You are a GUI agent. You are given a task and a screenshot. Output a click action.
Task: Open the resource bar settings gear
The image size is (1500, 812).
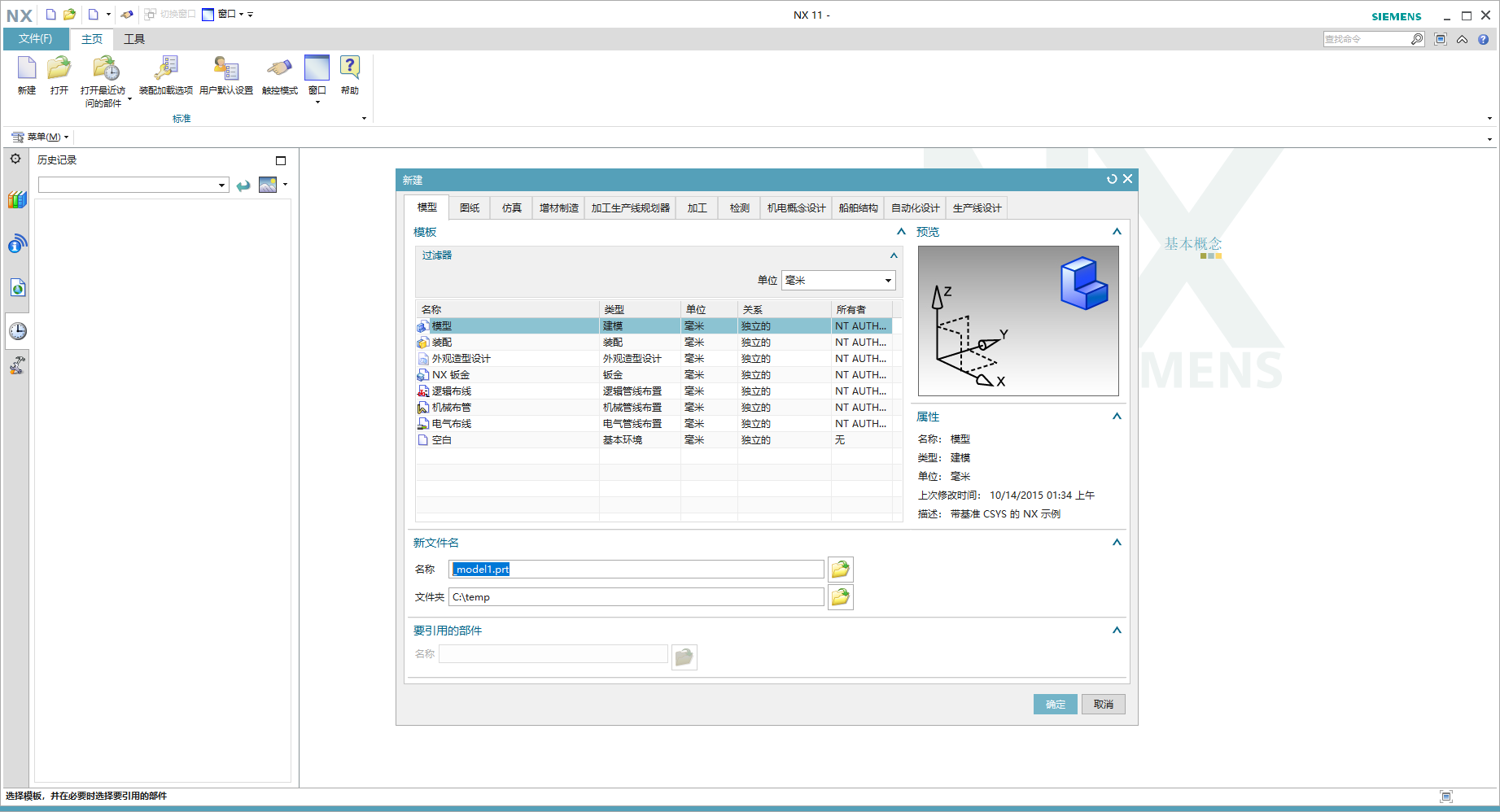[15, 159]
